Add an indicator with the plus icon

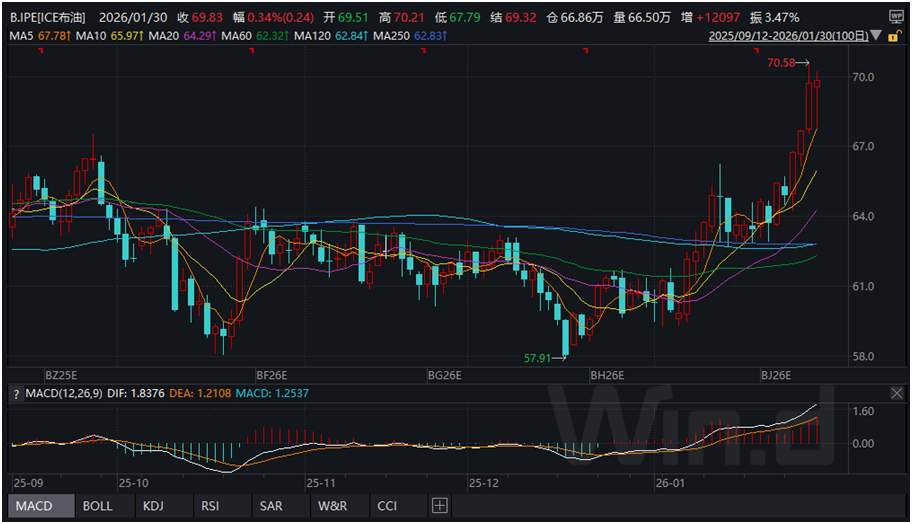coord(440,506)
